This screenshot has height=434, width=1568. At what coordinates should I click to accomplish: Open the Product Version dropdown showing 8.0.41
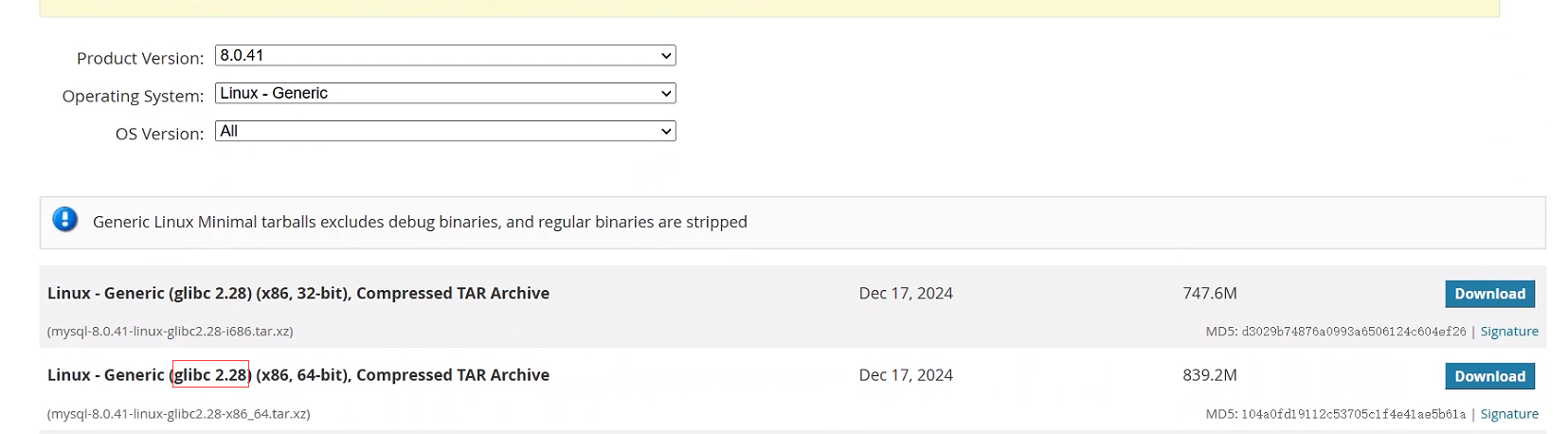(444, 56)
